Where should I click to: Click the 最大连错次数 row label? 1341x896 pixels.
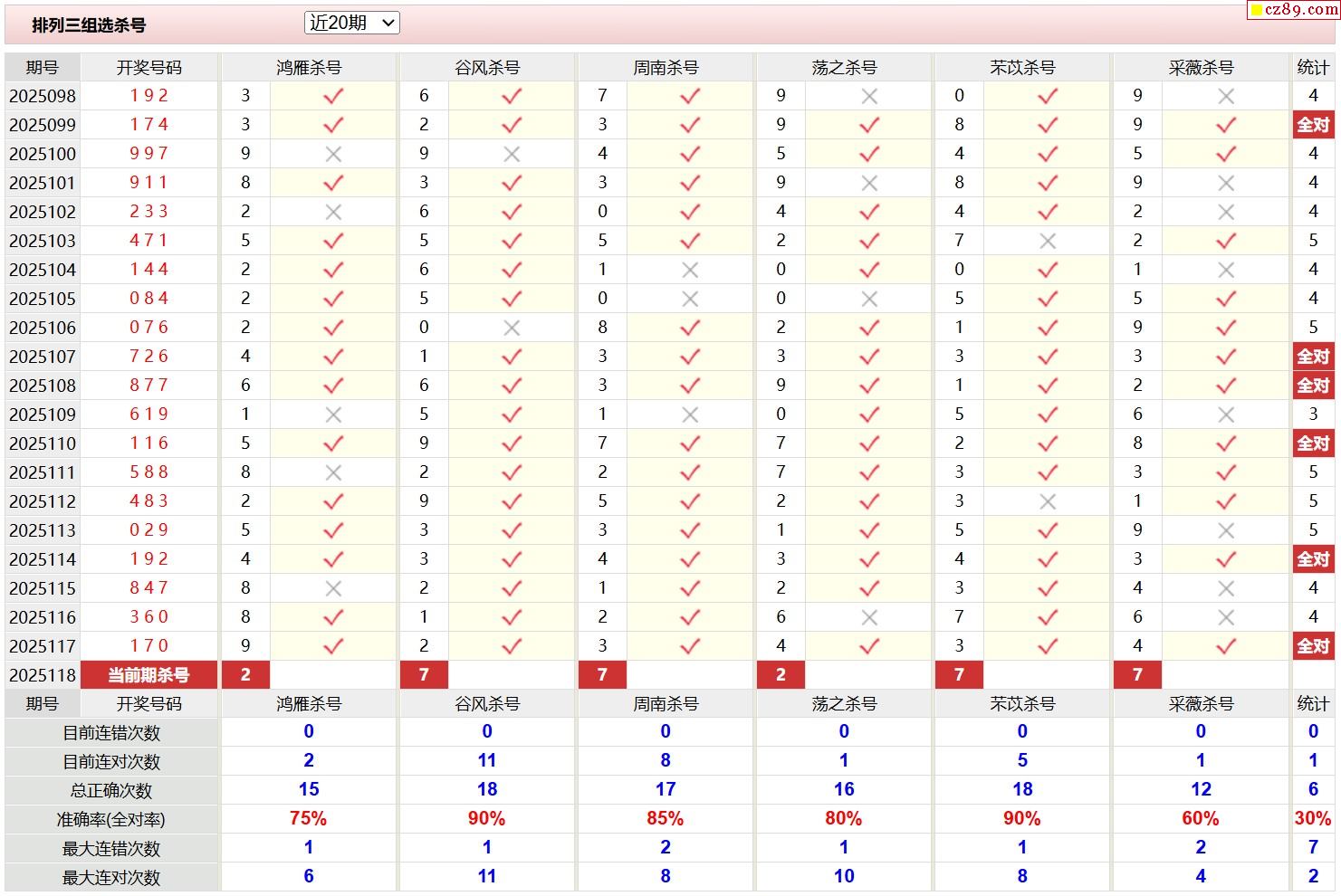click(111, 849)
